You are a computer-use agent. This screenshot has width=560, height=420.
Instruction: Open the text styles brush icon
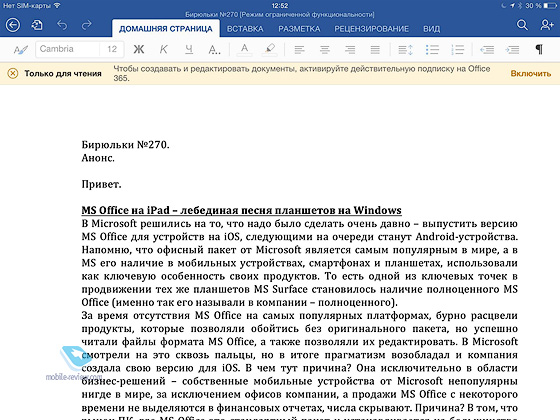point(20,49)
